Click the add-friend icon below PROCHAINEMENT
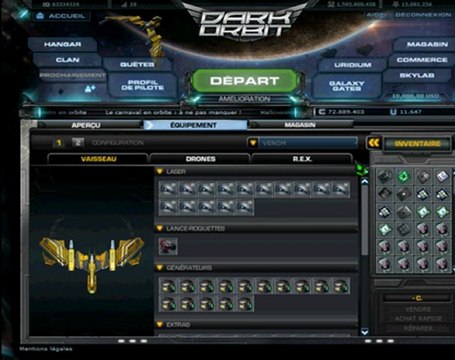The image size is (455, 360). coord(90,89)
